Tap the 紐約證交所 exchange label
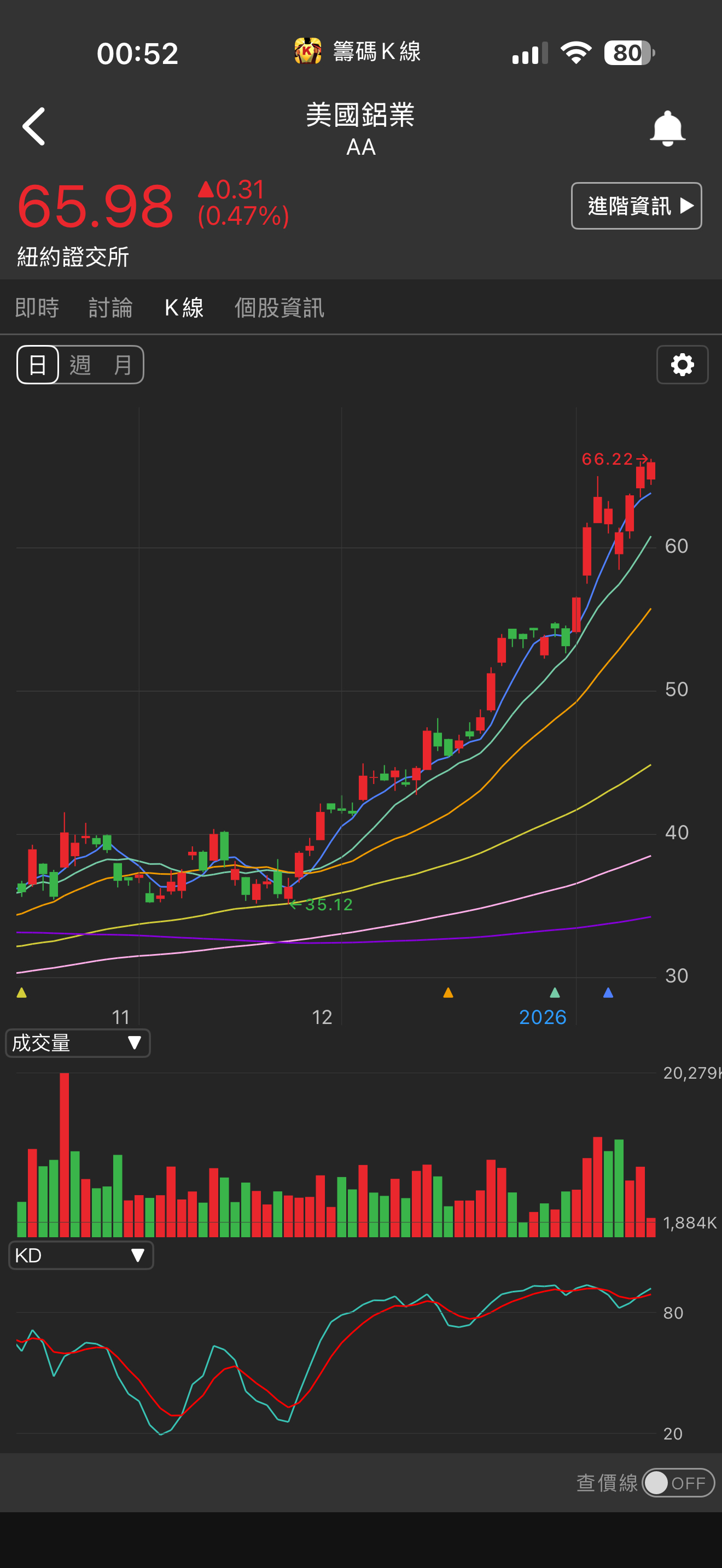 [x=73, y=257]
